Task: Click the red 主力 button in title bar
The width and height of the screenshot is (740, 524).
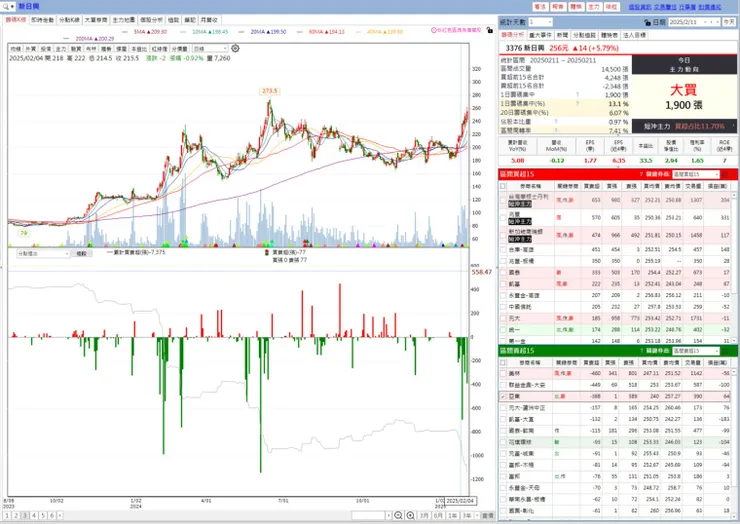Action: coord(594,7)
